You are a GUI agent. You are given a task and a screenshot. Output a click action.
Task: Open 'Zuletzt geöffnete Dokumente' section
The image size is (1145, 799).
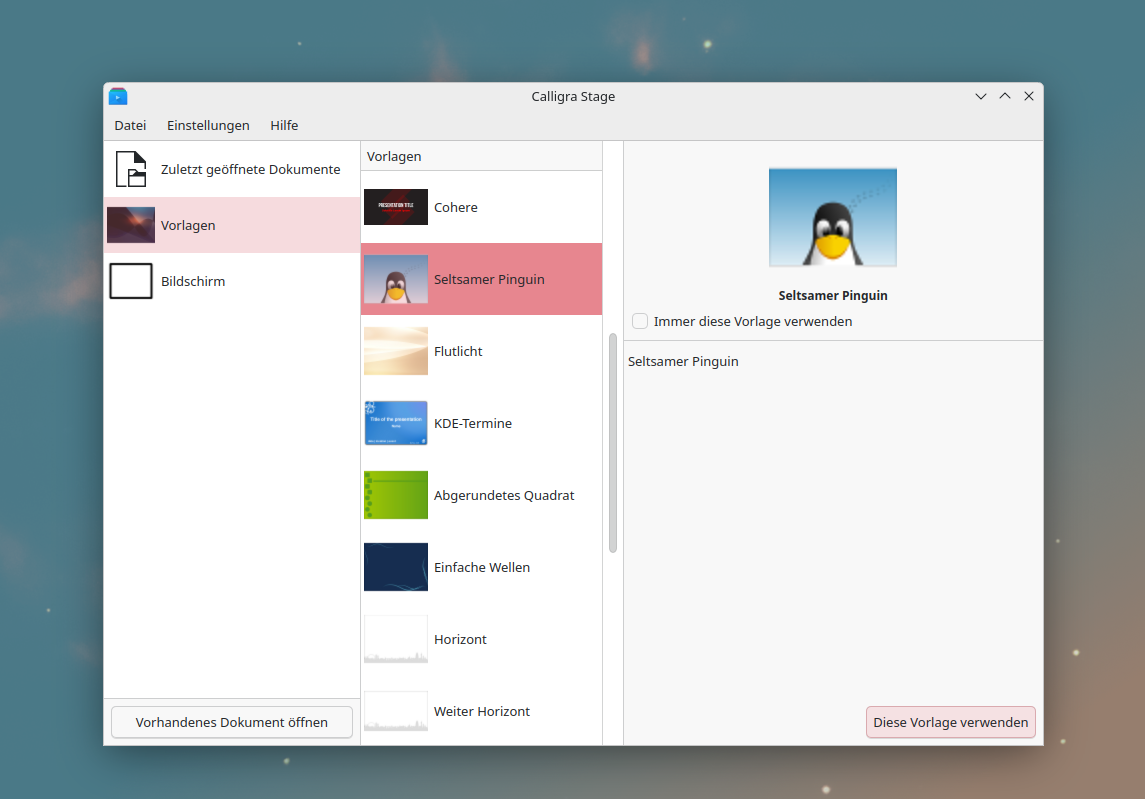click(232, 169)
